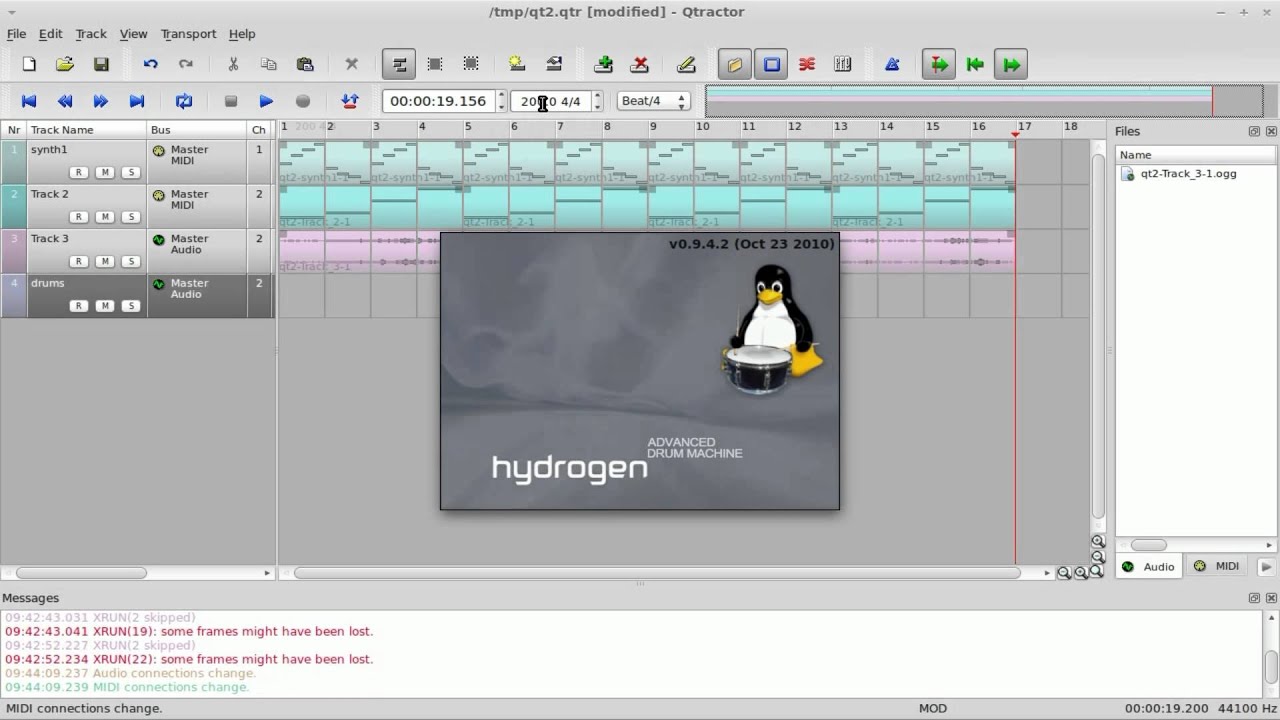Jump backward to session start
The height and width of the screenshot is (720, 1280).
(x=29, y=101)
